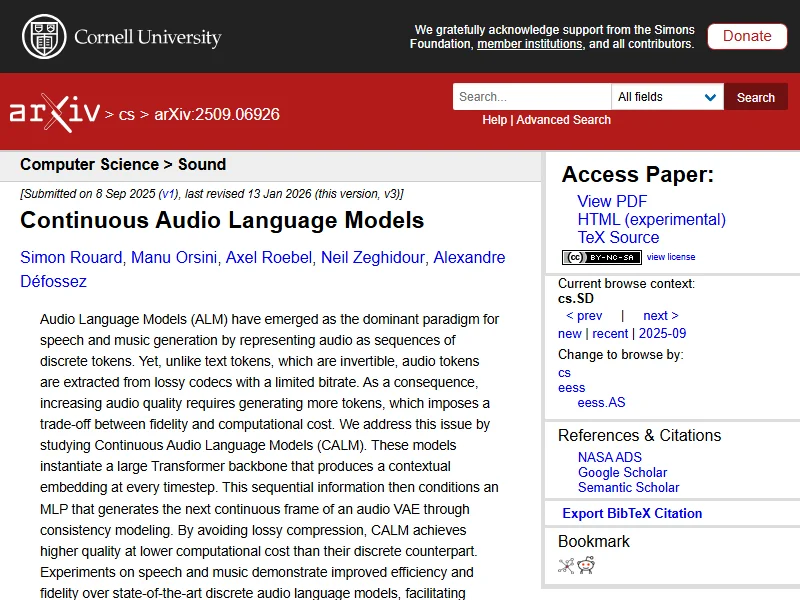This screenshot has width=800, height=600.
Task: Browse by eess.AS category
Action: pyautogui.click(x=601, y=403)
